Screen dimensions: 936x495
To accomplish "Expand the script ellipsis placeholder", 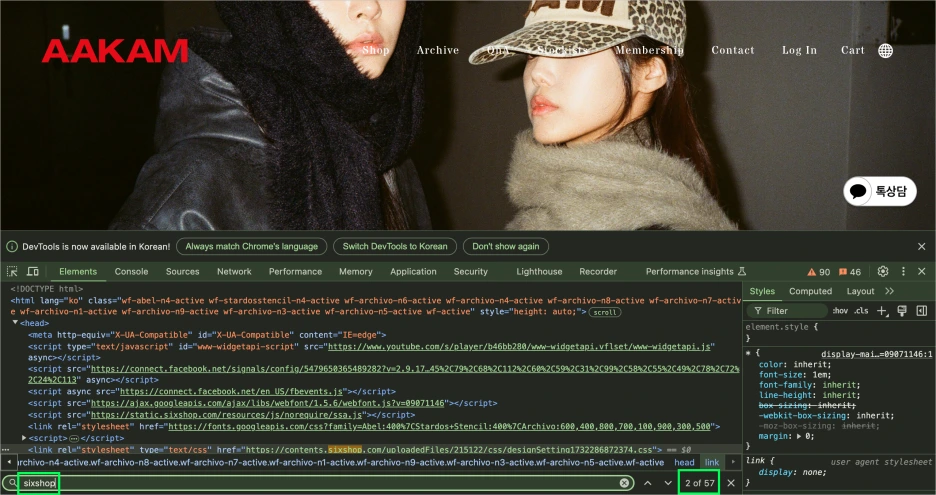I will point(75,438).
